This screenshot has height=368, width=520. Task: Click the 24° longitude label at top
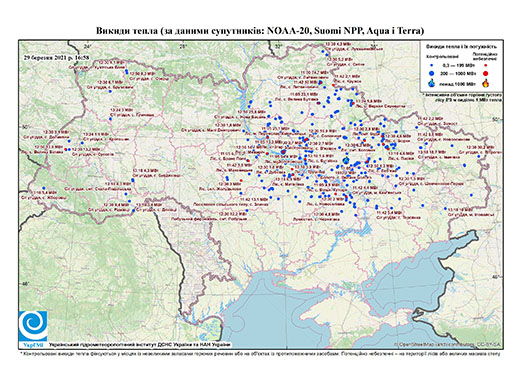point(87,47)
